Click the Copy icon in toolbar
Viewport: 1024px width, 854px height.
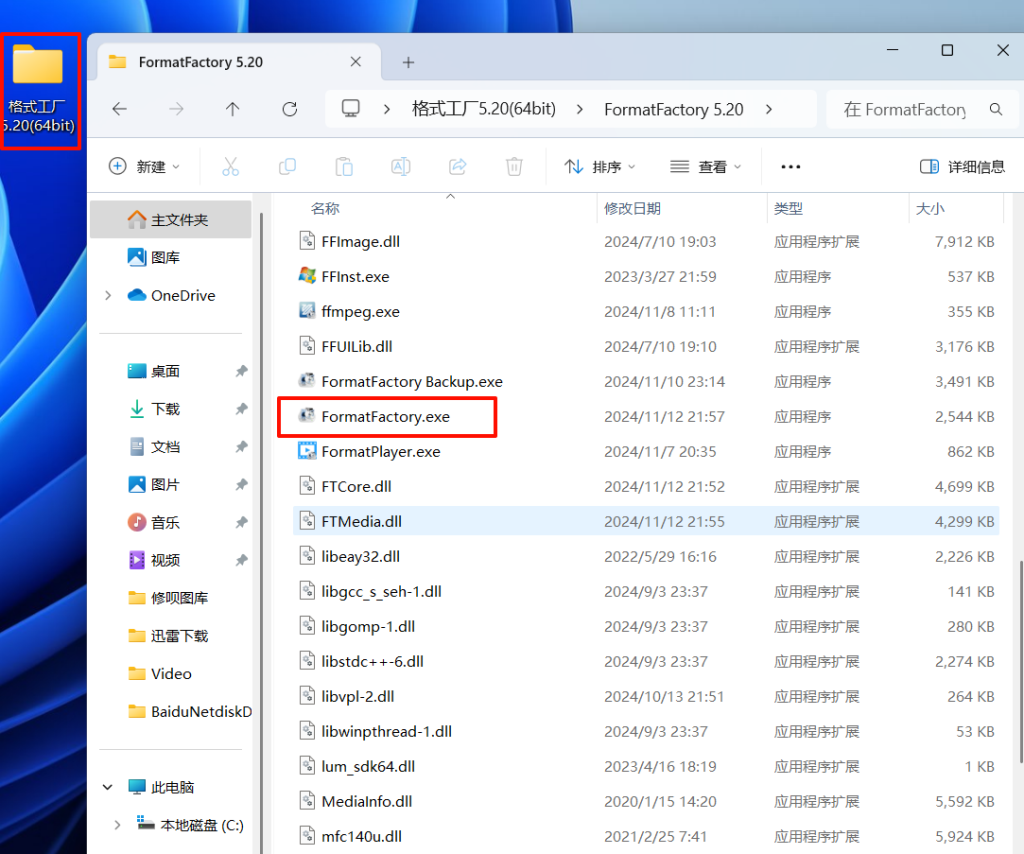click(x=287, y=166)
